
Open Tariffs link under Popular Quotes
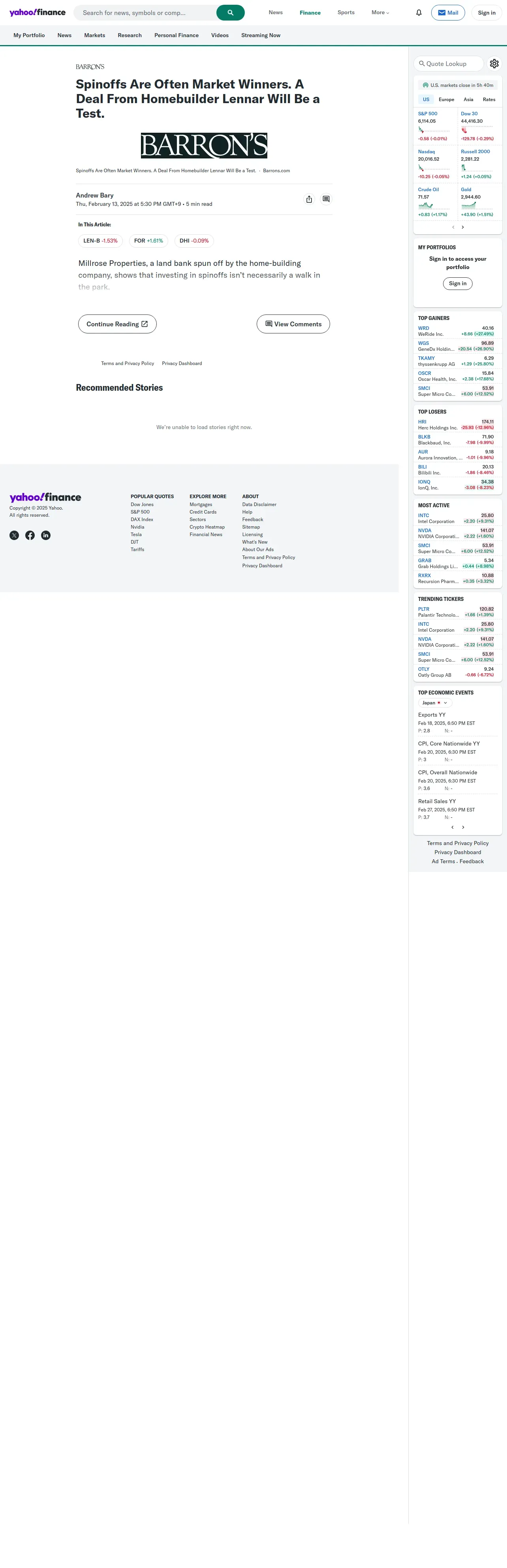point(137,550)
